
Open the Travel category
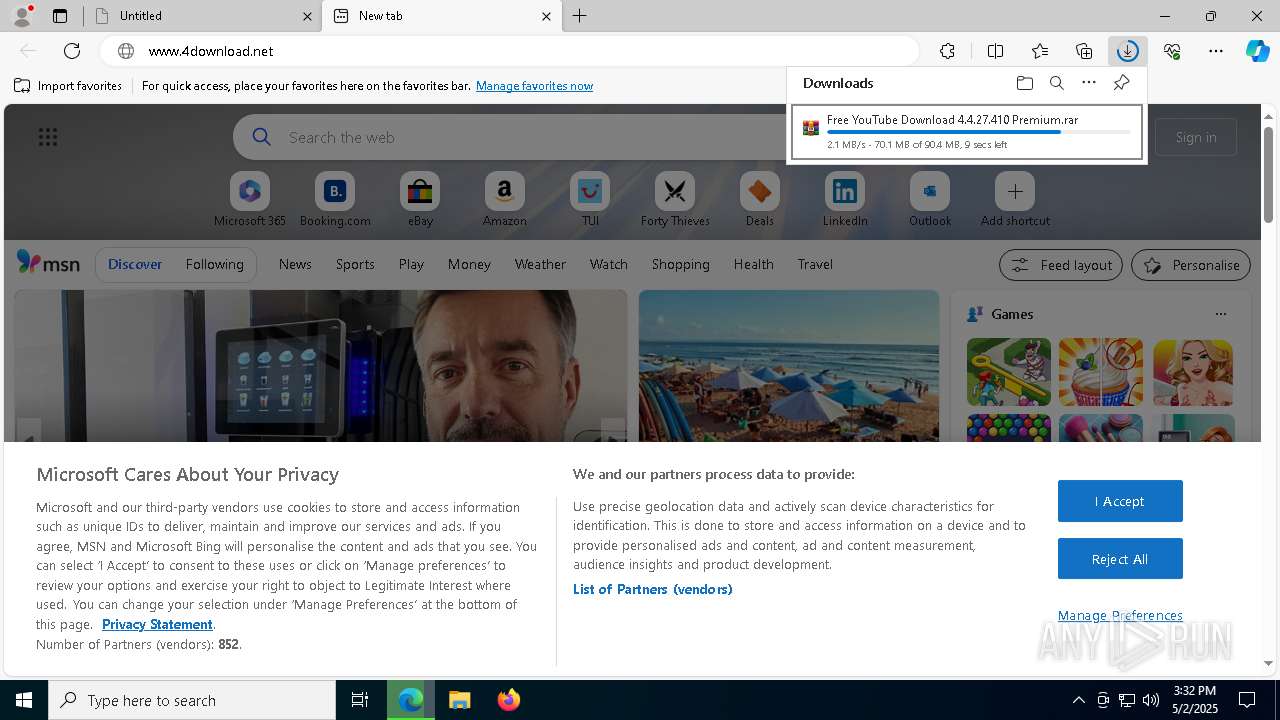coord(815,264)
